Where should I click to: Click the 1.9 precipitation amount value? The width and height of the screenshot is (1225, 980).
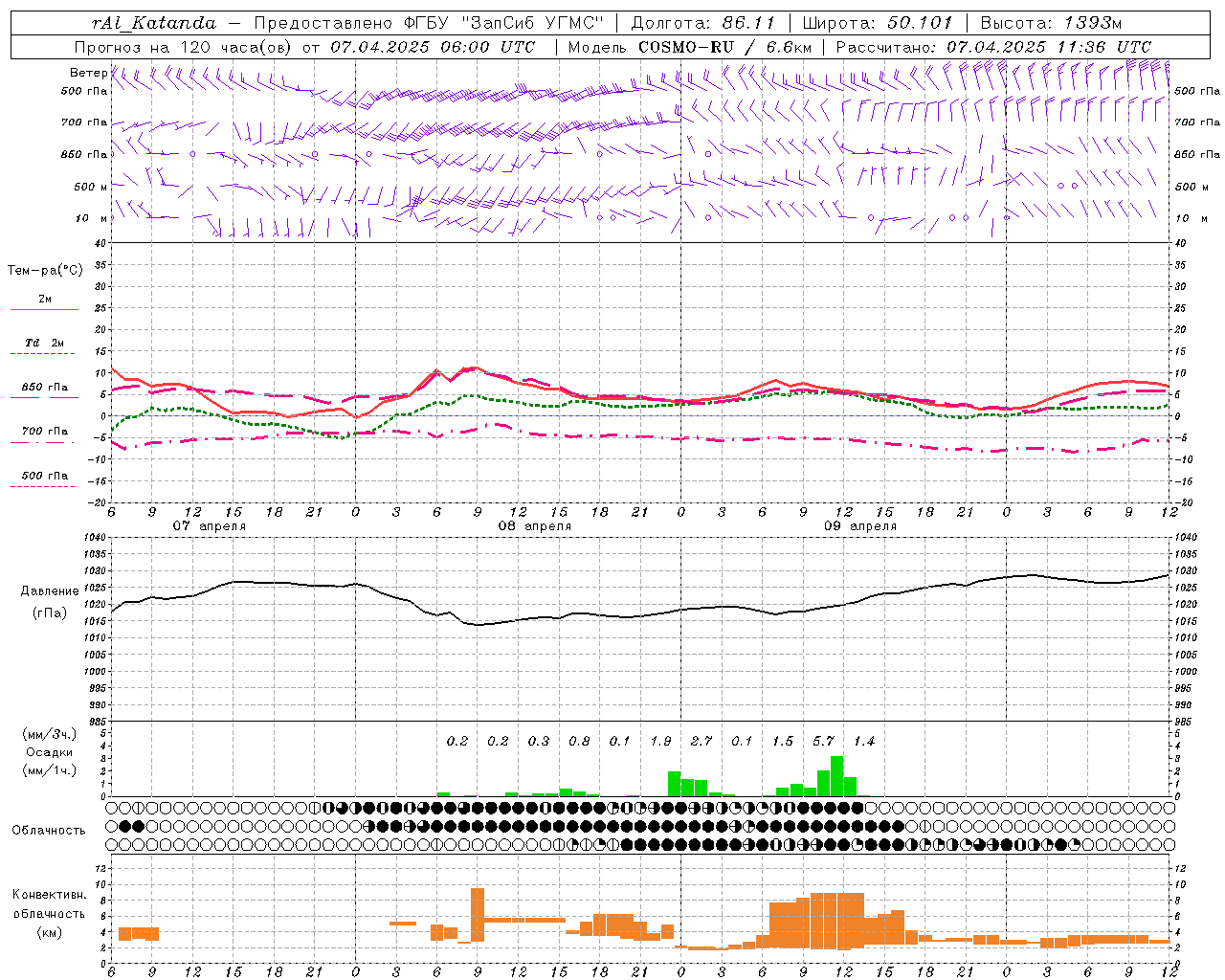click(x=660, y=742)
